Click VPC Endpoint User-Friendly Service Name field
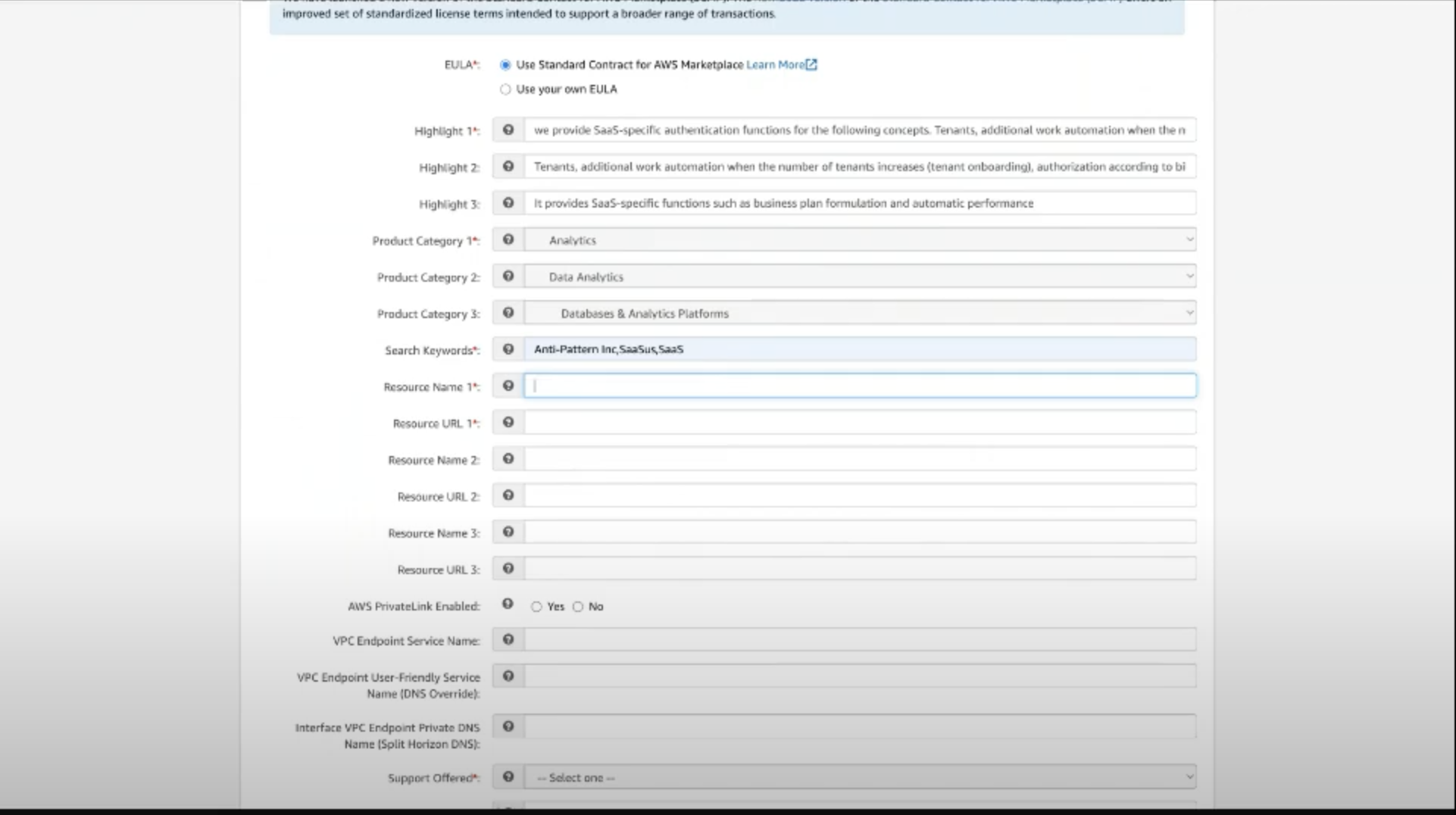 pos(860,676)
